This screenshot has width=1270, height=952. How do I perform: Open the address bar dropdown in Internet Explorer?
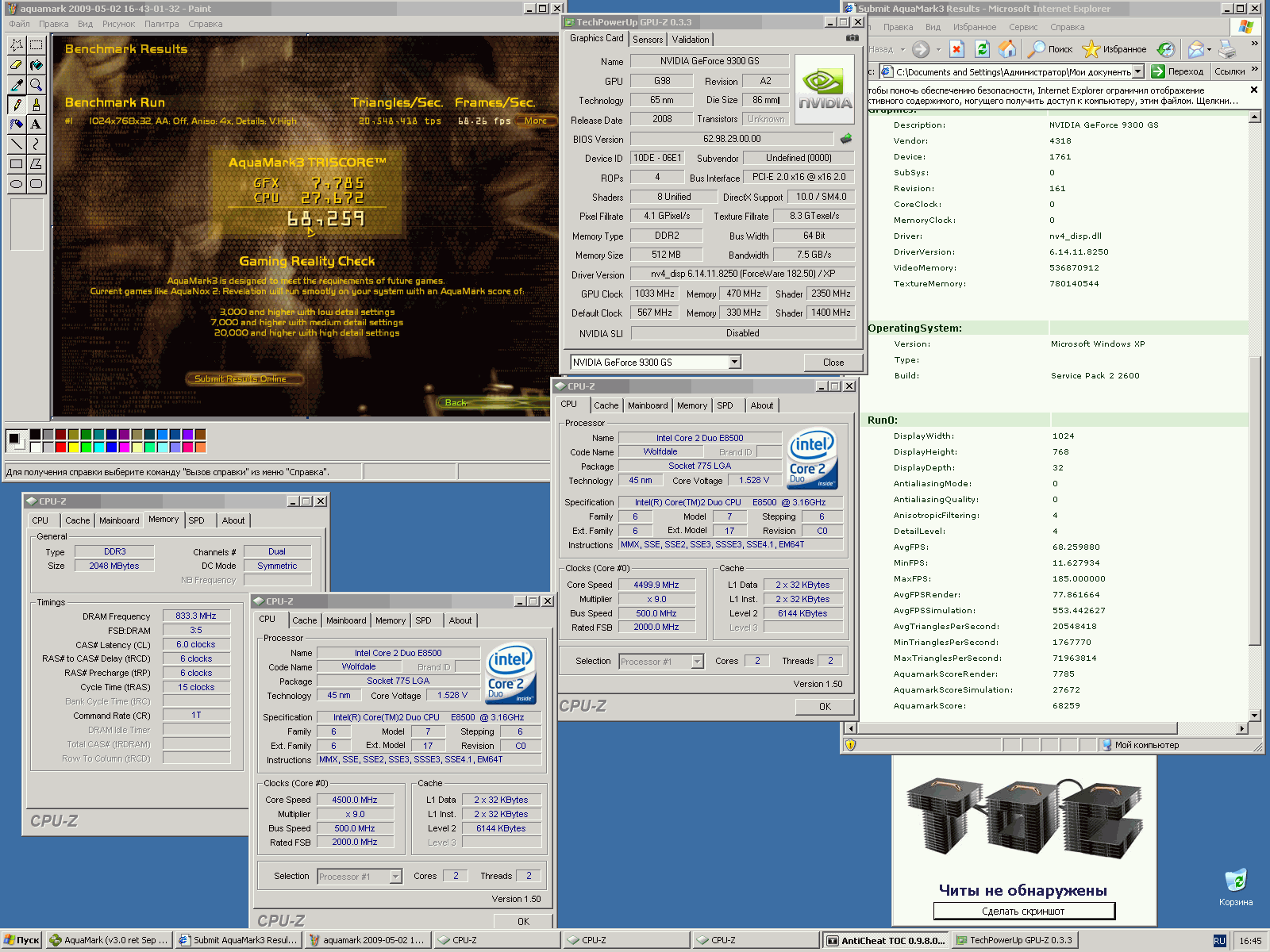(1137, 71)
